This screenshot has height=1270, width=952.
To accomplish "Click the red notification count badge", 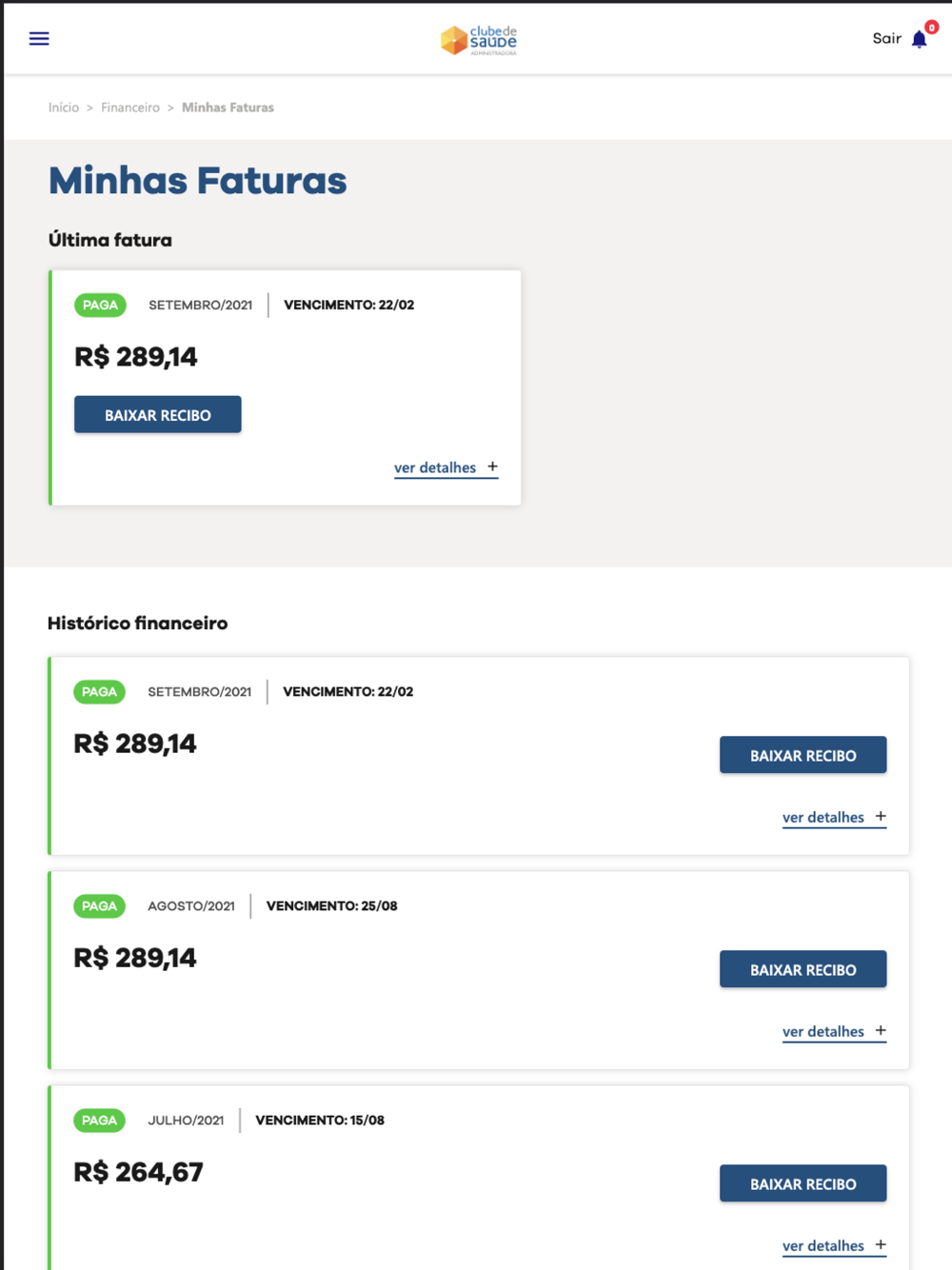I will [x=932, y=28].
